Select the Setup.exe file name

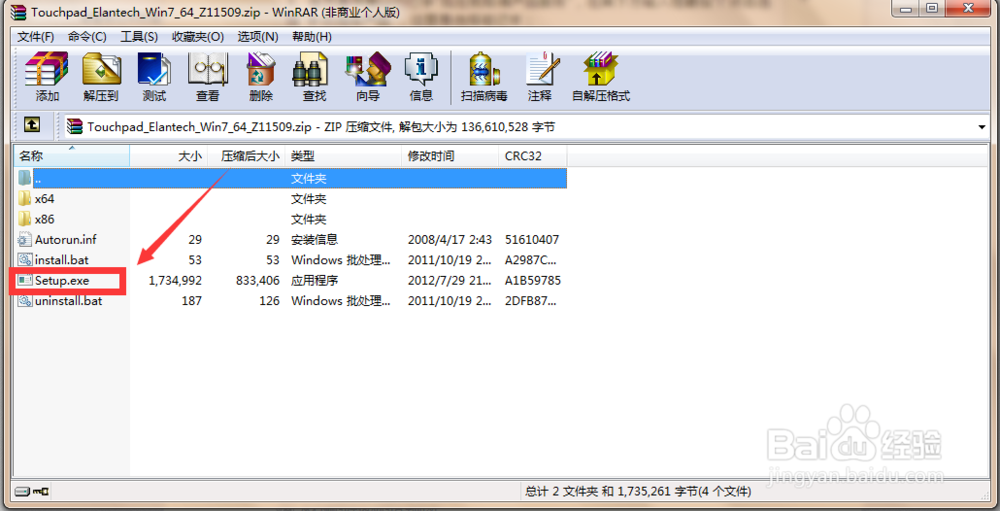62,281
